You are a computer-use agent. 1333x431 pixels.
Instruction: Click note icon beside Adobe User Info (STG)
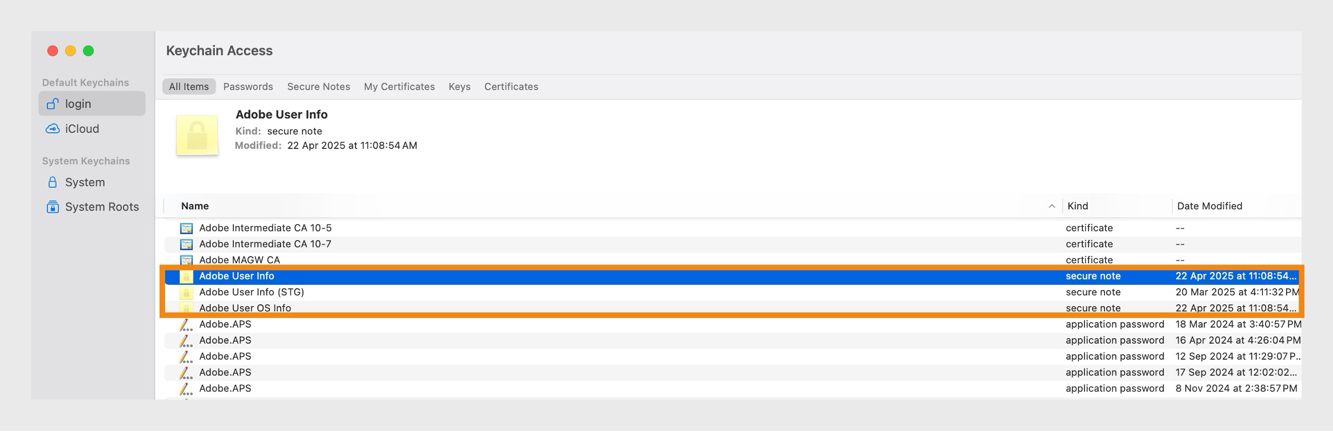click(186, 292)
